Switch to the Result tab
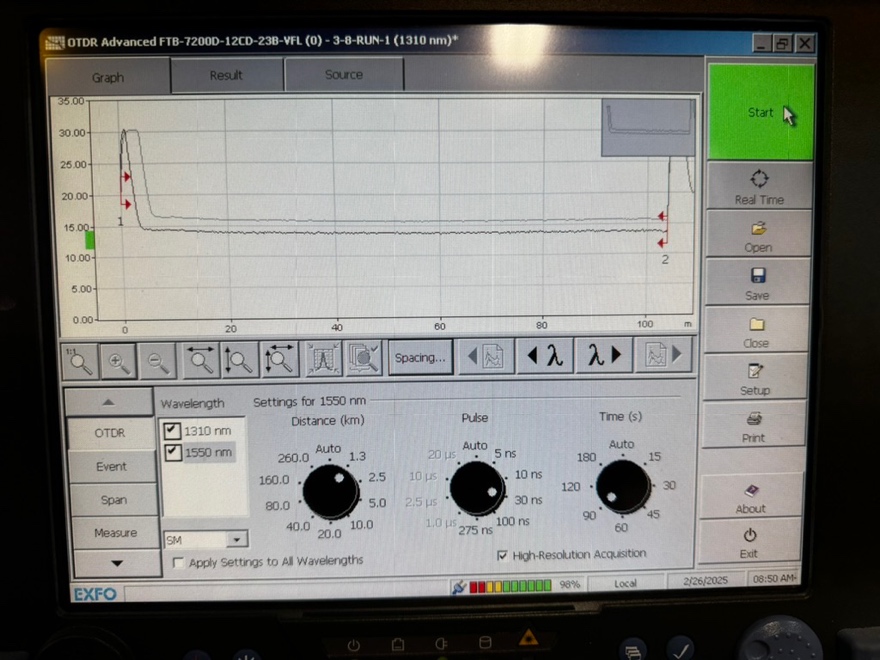Viewport: 880px width, 660px height. pyautogui.click(x=226, y=75)
